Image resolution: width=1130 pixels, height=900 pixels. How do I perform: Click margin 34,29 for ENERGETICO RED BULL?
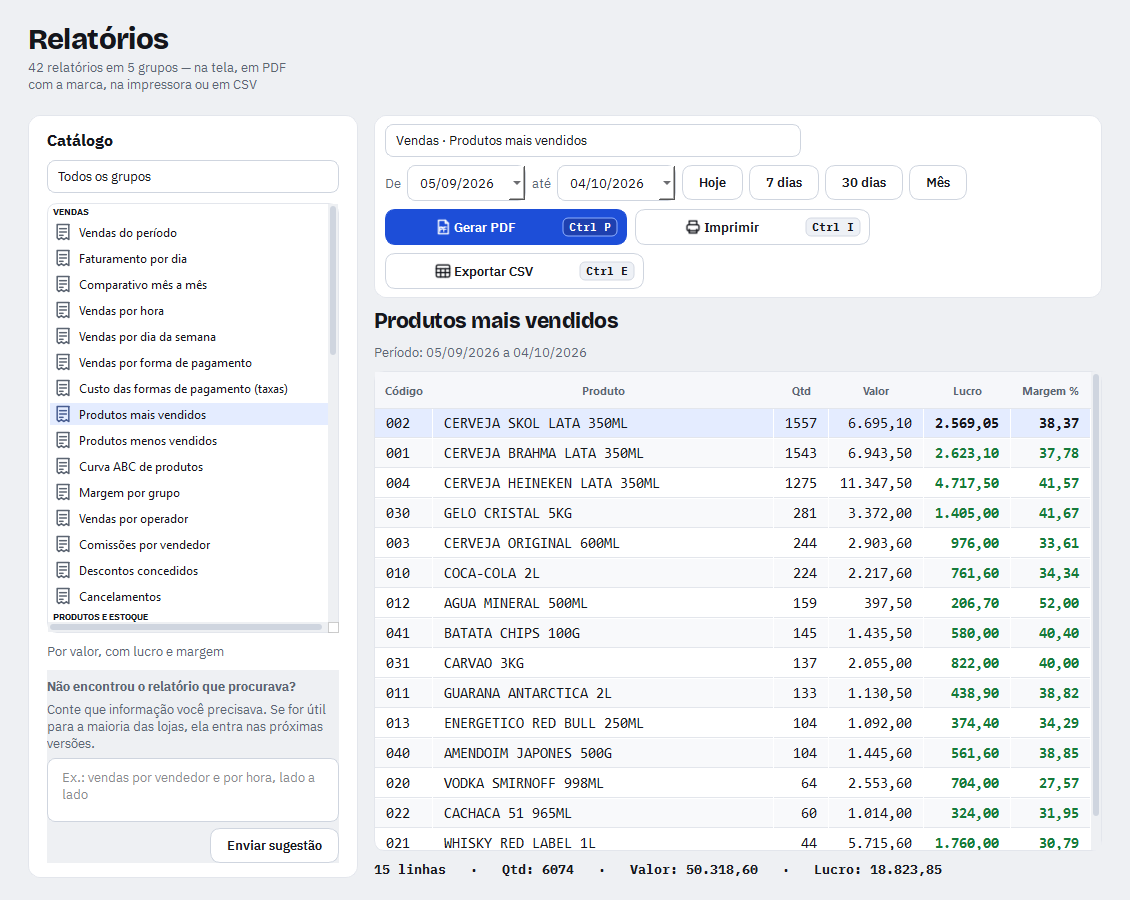click(1051, 723)
